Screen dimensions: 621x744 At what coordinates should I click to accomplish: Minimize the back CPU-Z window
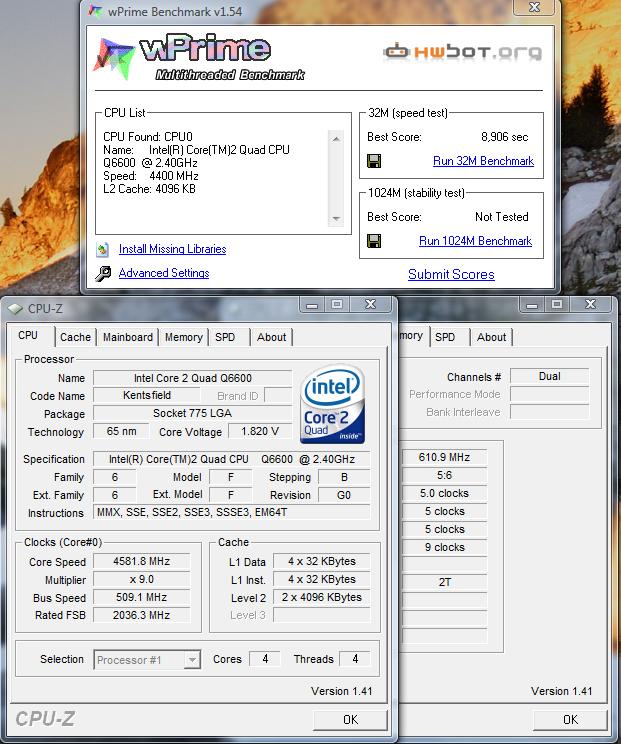(532, 305)
